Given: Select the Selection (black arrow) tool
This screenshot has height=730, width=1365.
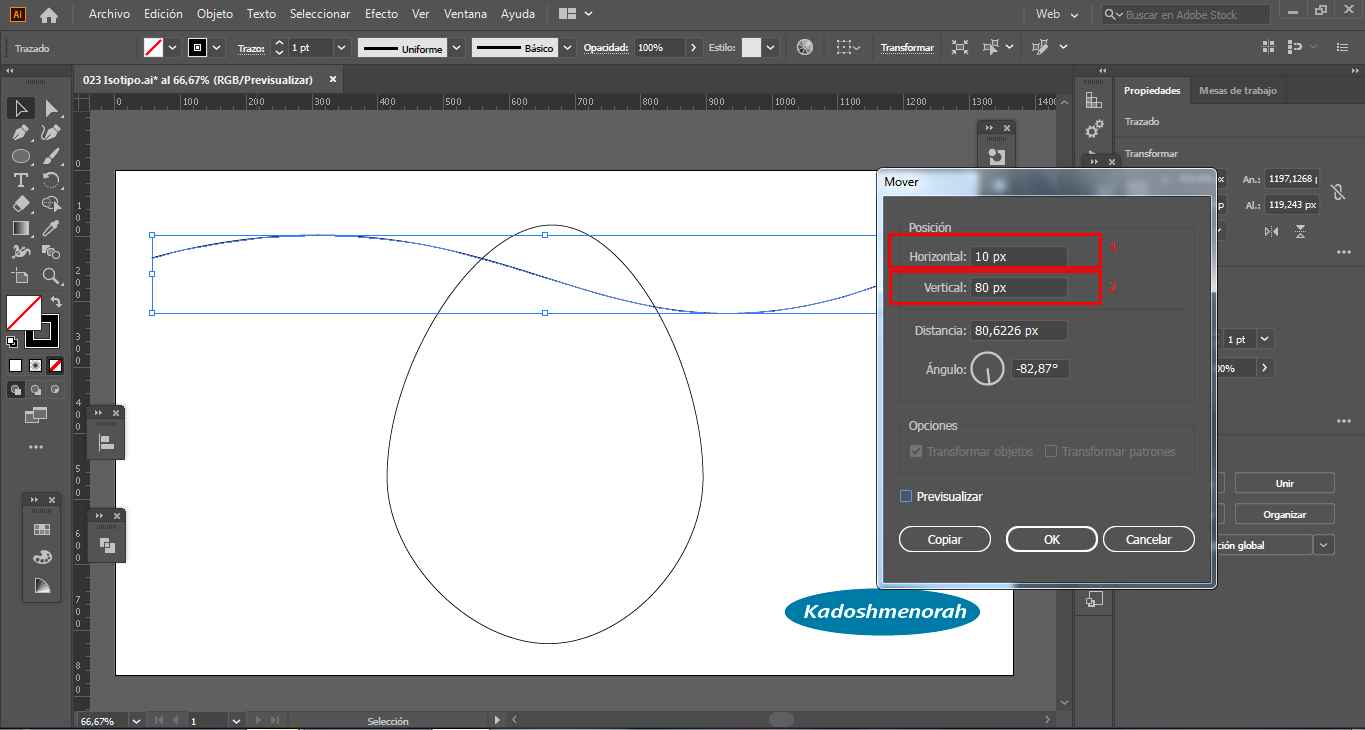Looking at the screenshot, I should 20,108.
